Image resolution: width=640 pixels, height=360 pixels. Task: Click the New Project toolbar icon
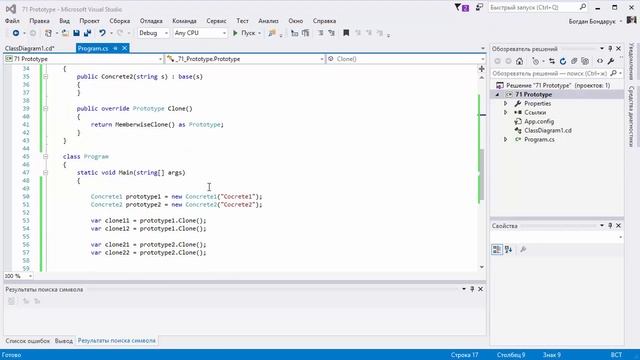(x=48, y=33)
